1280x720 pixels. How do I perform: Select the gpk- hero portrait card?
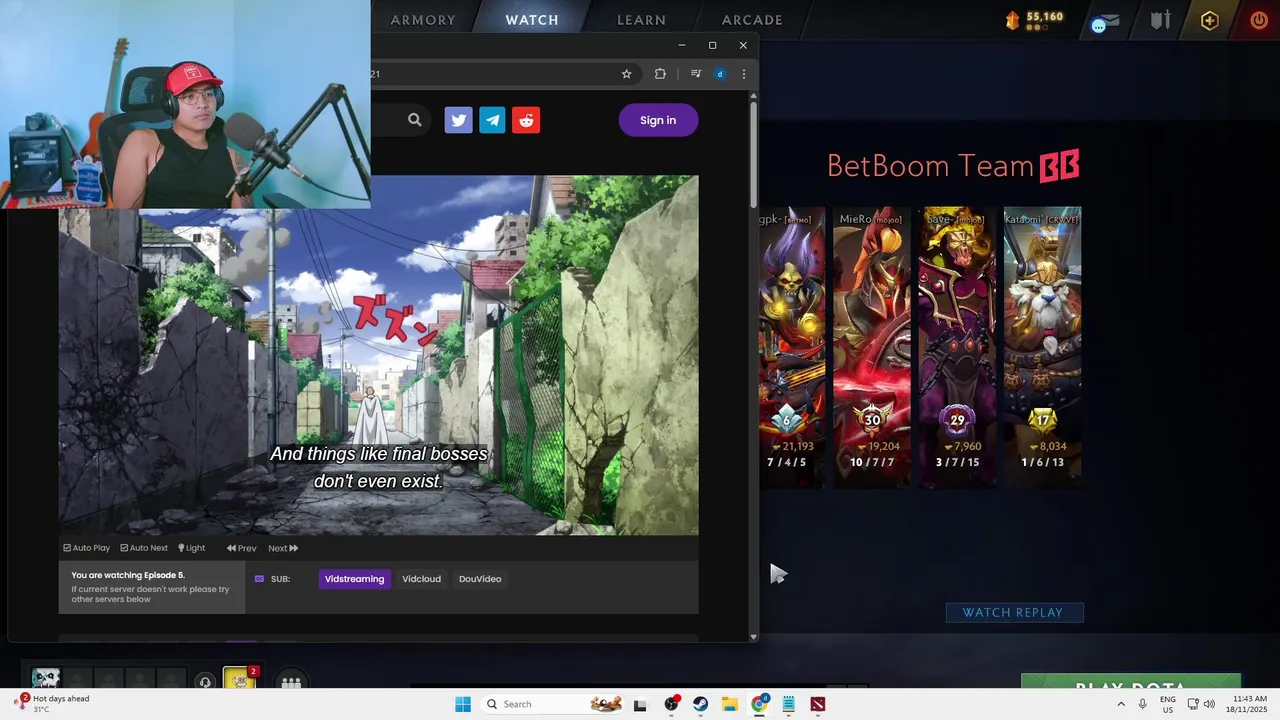click(x=792, y=347)
